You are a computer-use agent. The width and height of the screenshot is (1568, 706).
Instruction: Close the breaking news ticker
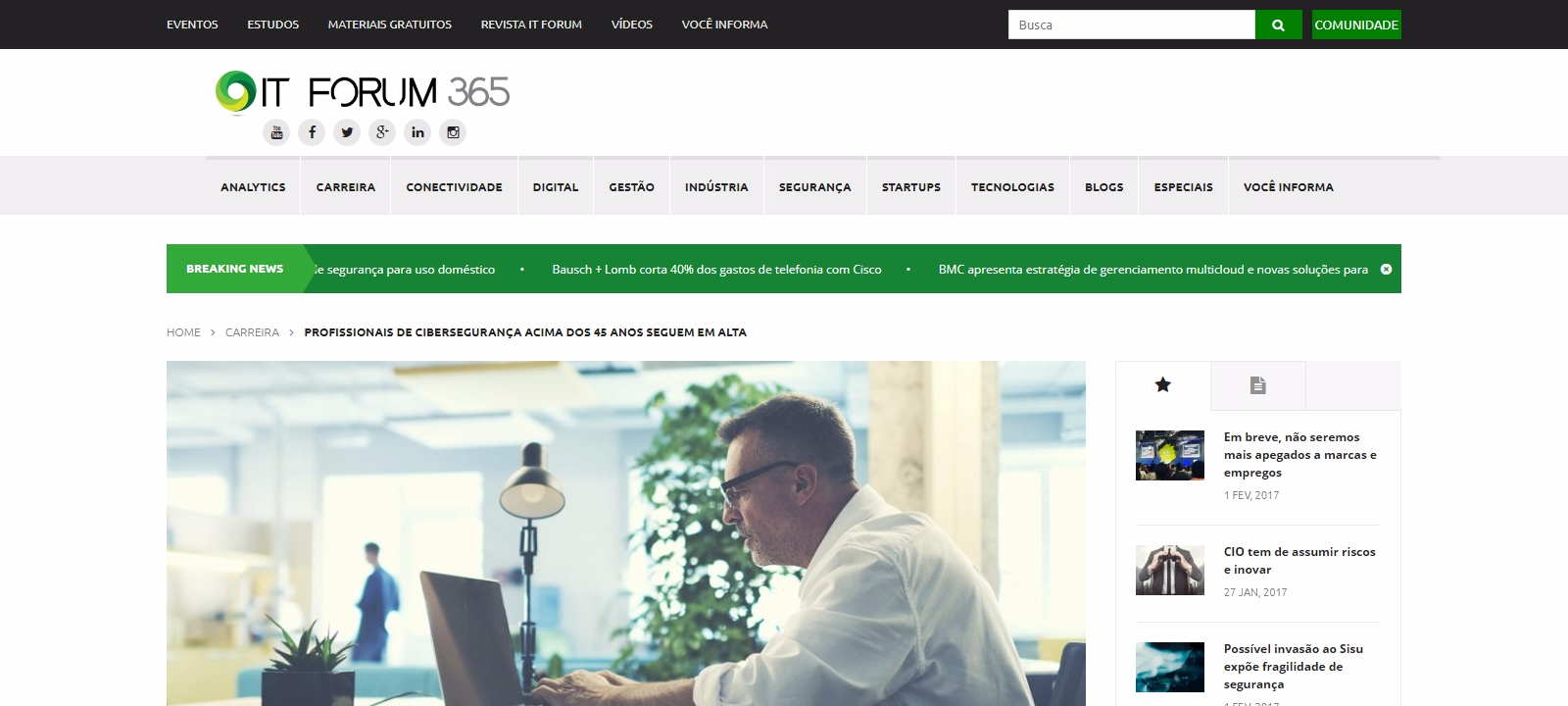pyautogui.click(x=1386, y=269)
